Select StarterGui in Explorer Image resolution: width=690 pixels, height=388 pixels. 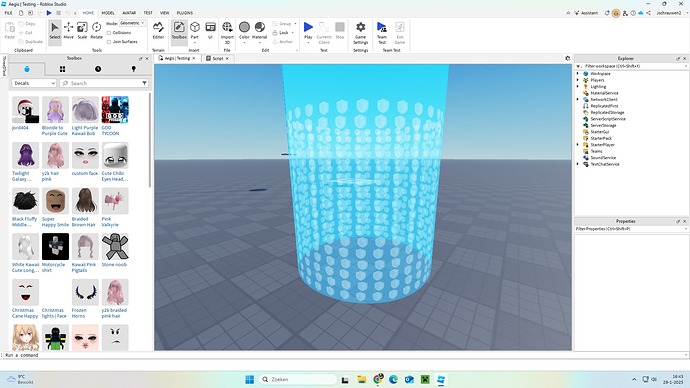click(x=599, y=132)
